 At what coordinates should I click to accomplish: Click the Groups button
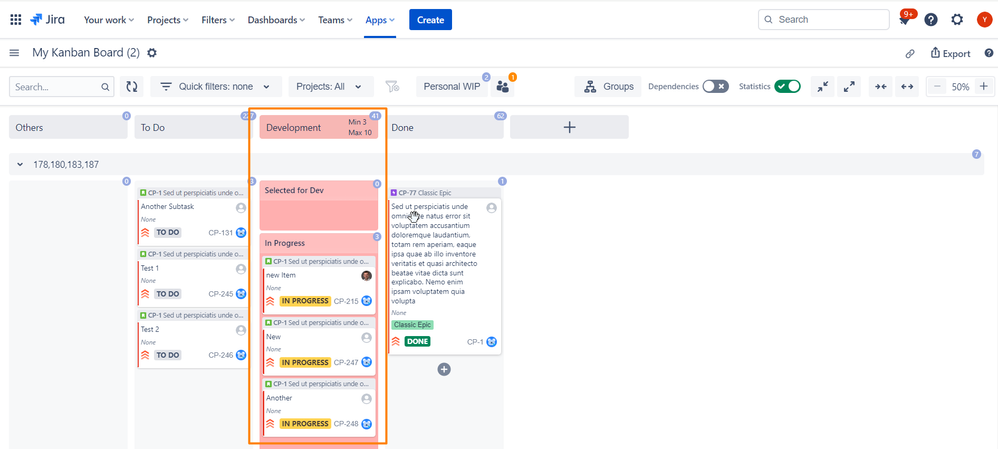click(x=609, y=87)
